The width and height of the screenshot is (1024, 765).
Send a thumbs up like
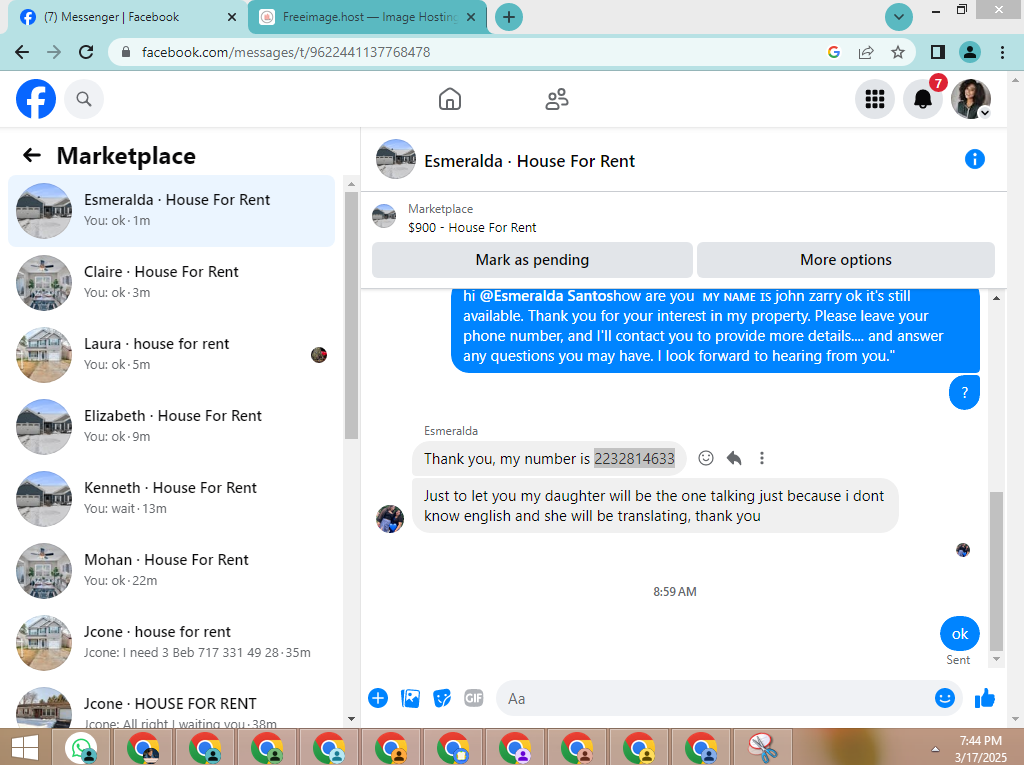pos(985,698)
